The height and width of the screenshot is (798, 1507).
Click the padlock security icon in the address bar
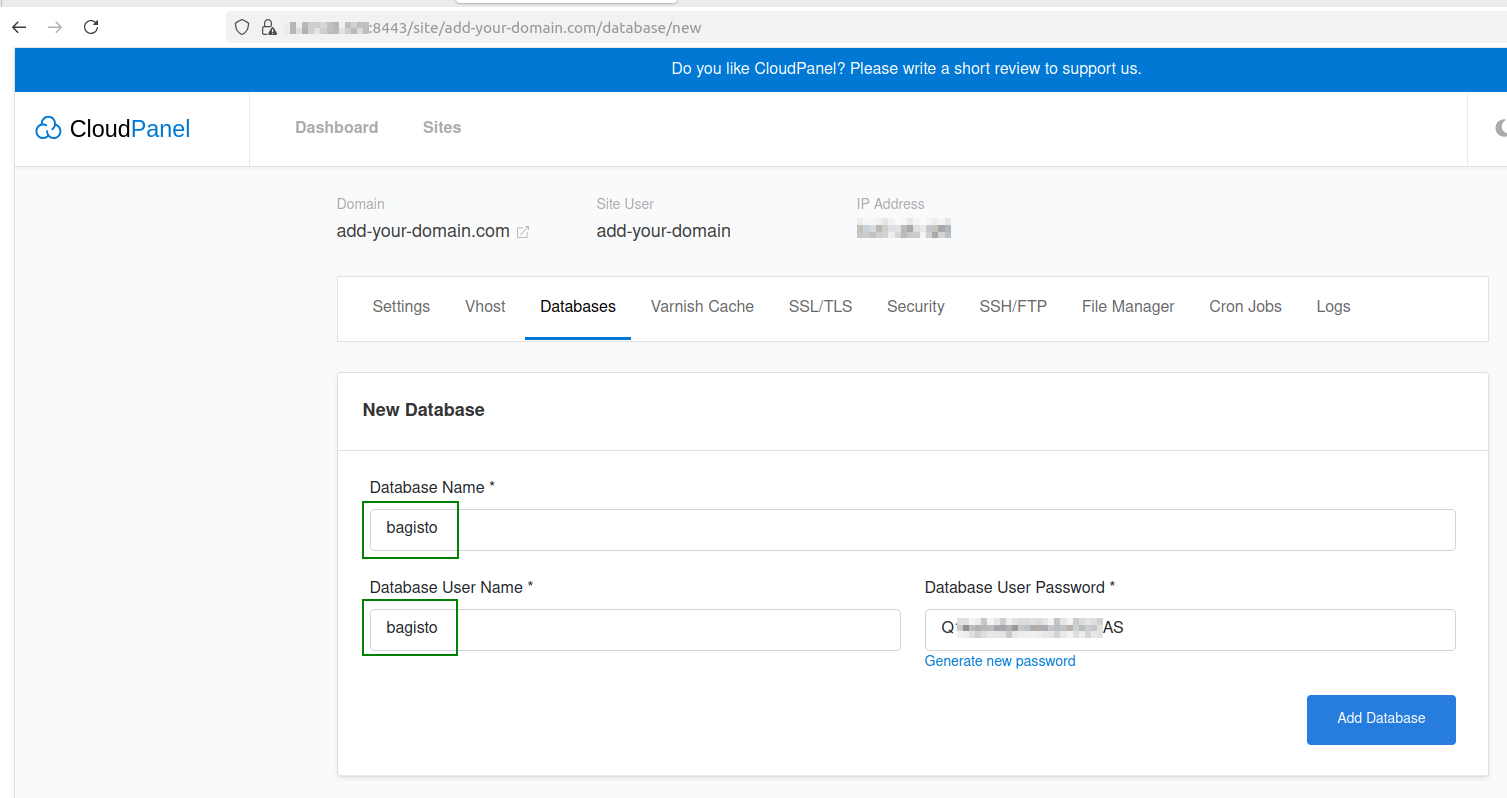click(268, 28)
